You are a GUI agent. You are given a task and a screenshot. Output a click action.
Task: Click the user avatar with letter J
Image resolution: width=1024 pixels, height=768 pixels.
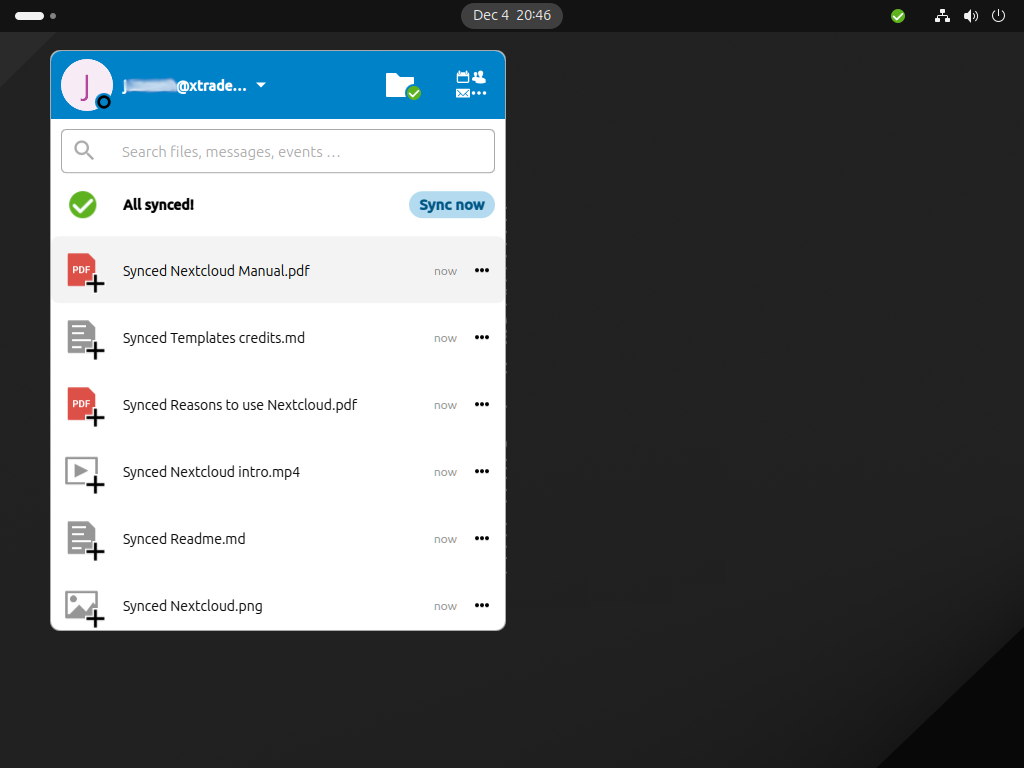(x=87, y=86)
